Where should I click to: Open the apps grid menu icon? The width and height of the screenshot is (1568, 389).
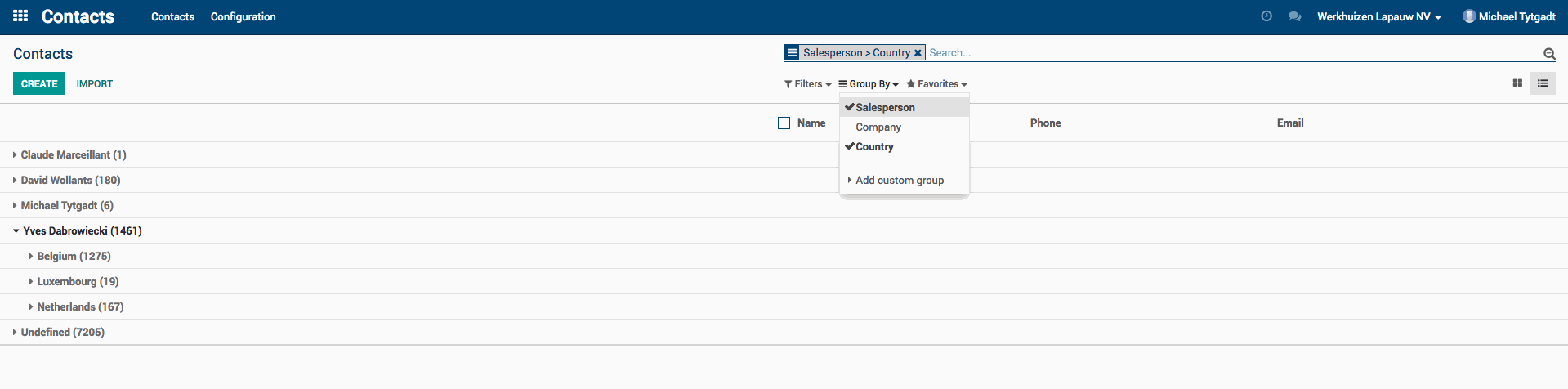coord(20,16)
